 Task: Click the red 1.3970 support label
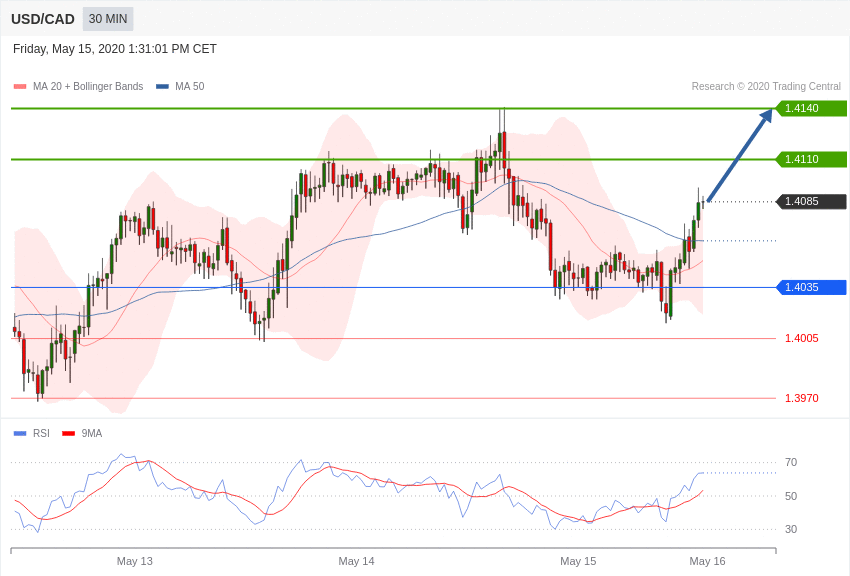pos(802,398)
